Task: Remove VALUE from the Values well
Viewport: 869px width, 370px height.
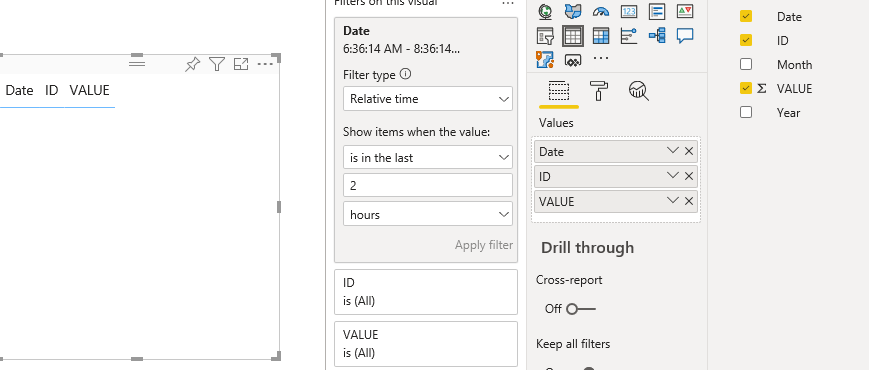Action: coord(689,201)
